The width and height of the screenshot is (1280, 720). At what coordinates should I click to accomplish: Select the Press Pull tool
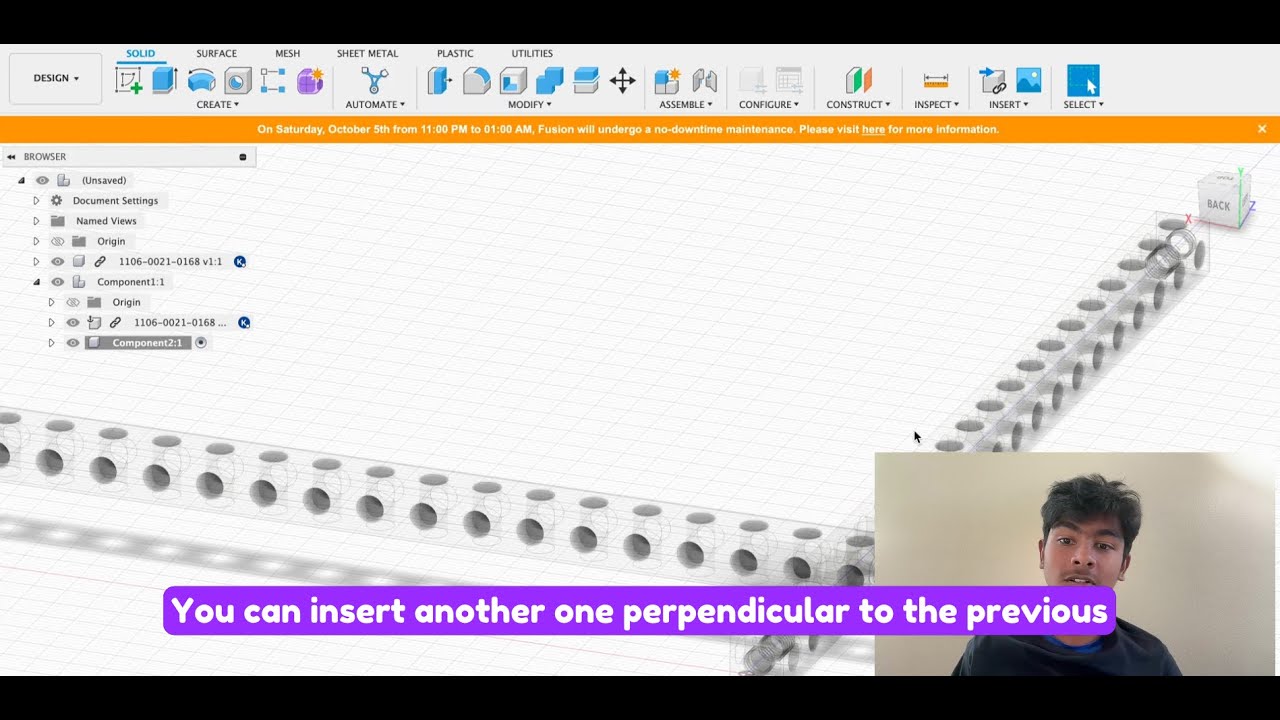(440, 81)
